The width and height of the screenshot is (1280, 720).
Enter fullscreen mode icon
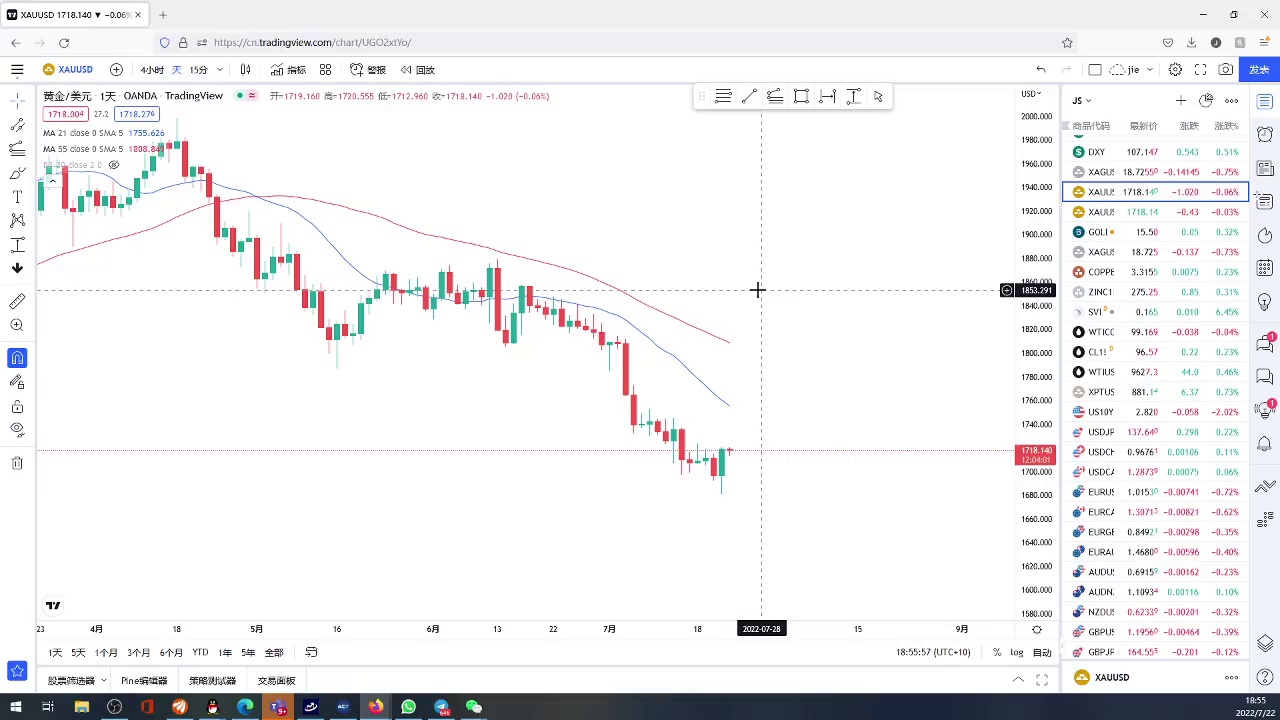pos(1200,70)
